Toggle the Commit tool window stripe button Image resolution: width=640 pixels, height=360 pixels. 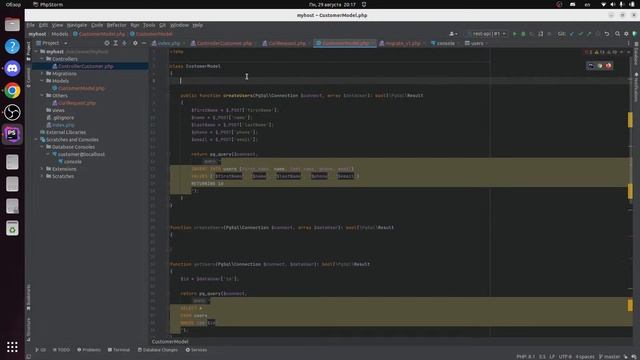tap(28, 78)
